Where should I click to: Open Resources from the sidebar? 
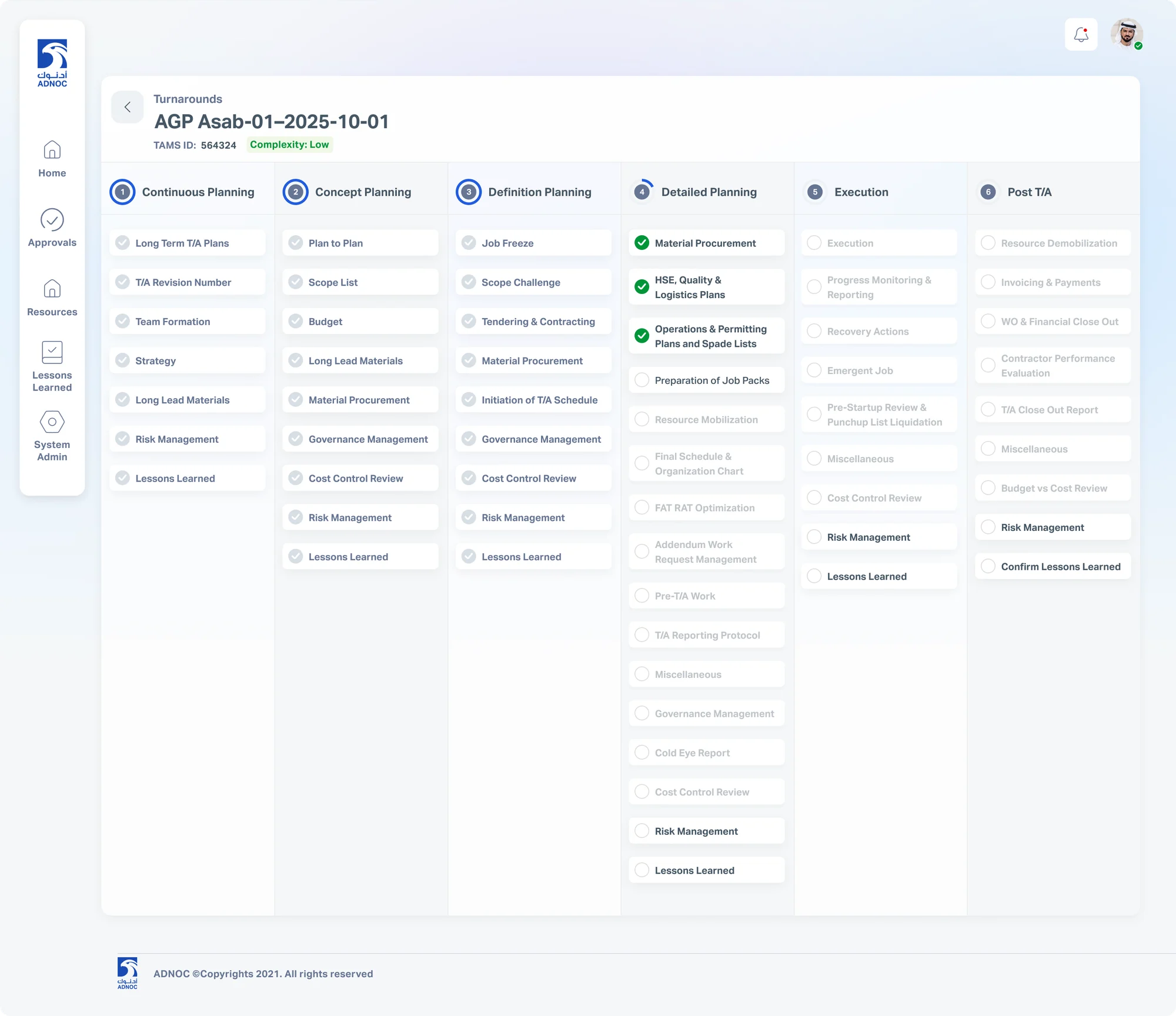(52, 298)
